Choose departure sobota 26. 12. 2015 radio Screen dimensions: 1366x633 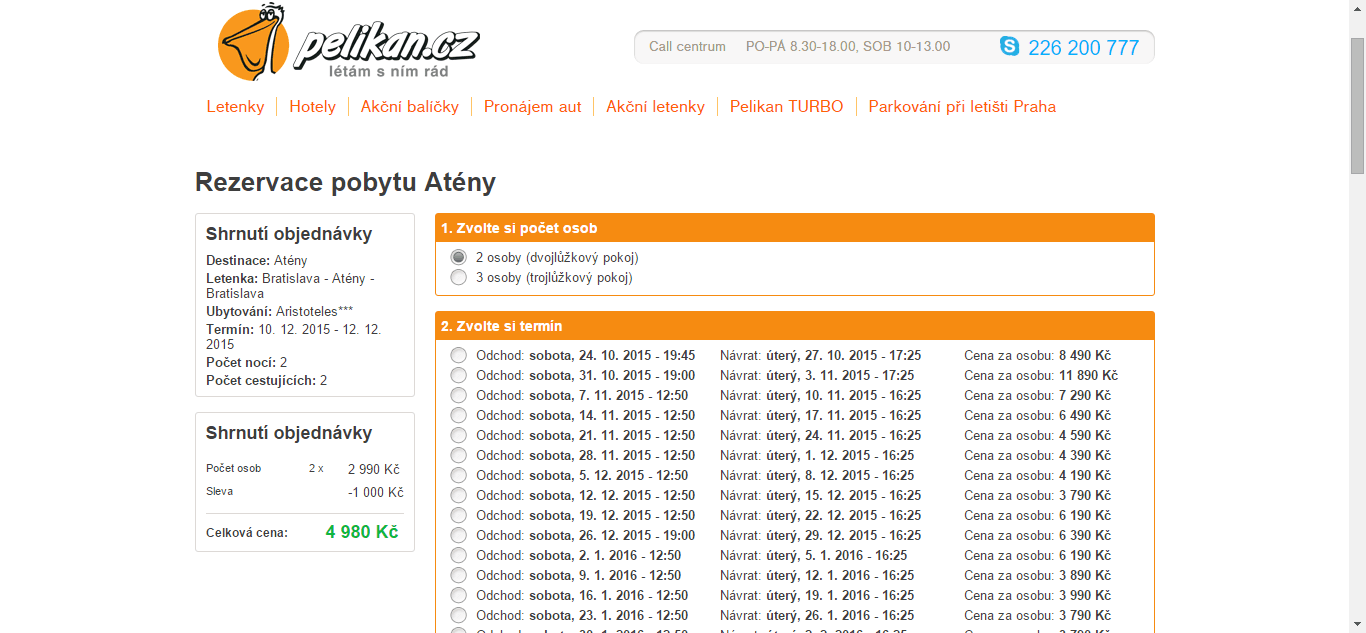tap(459, 535)
